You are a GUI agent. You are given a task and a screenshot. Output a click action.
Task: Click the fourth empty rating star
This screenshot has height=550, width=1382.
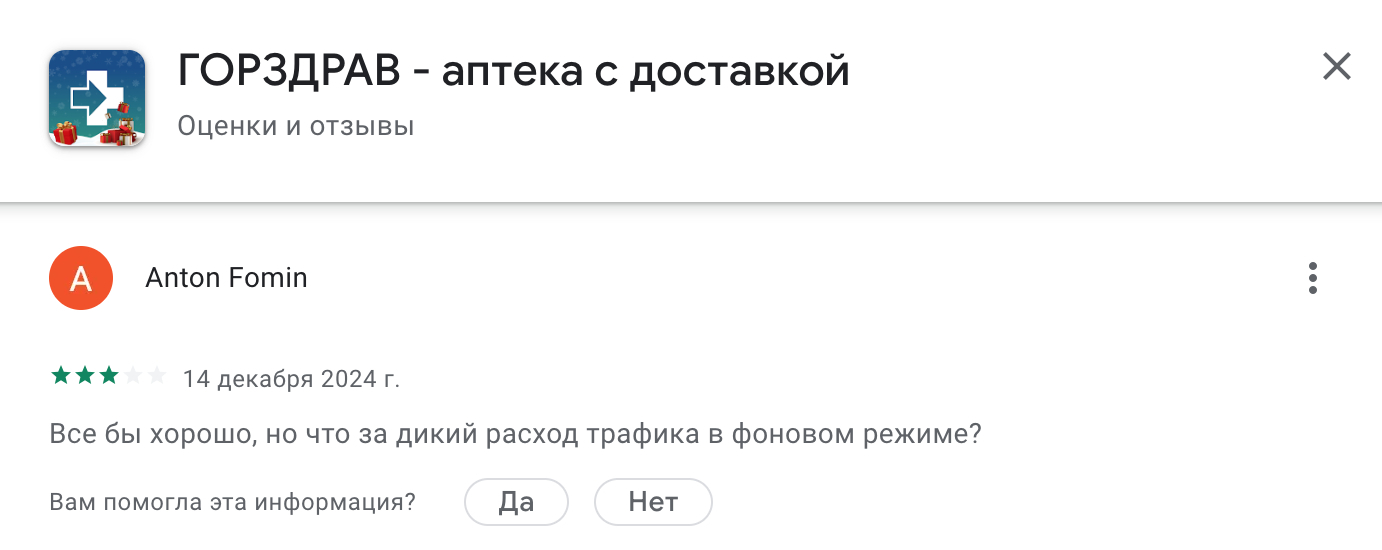(132, 377)
